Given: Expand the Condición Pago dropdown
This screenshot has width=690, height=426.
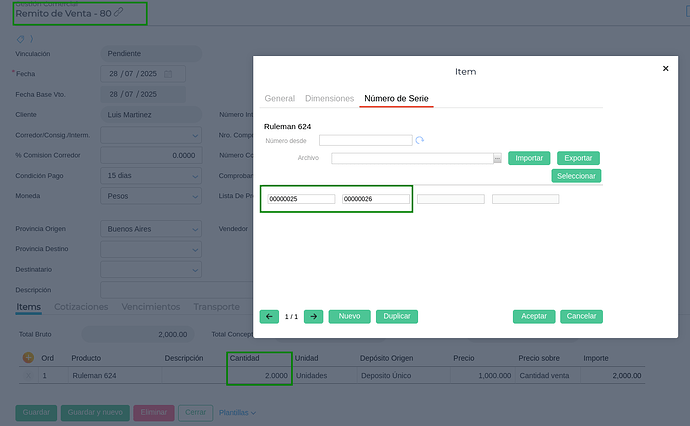Looking at the screenshot, I should point(191,176).
